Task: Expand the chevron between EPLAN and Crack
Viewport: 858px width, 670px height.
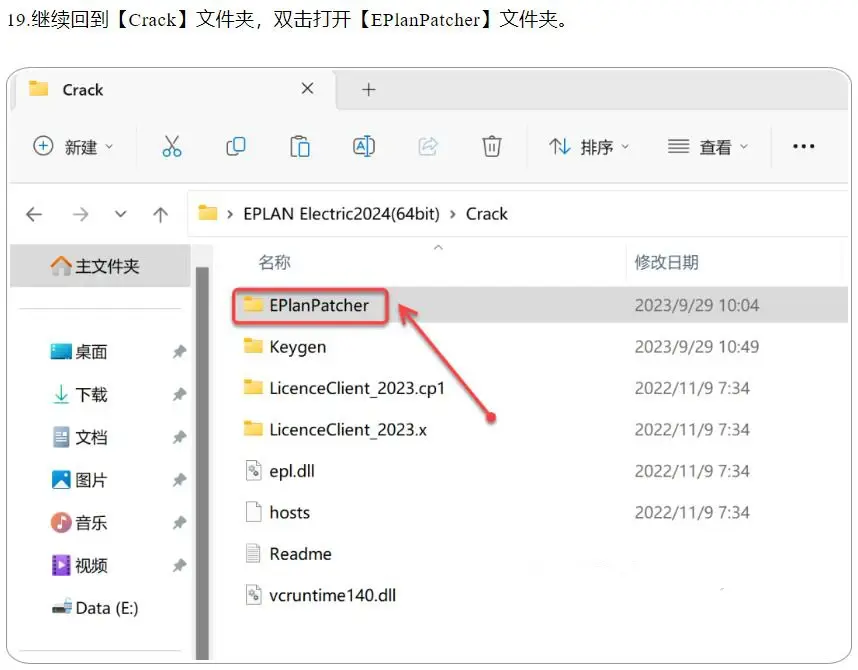Action: (x=453, y=214)
